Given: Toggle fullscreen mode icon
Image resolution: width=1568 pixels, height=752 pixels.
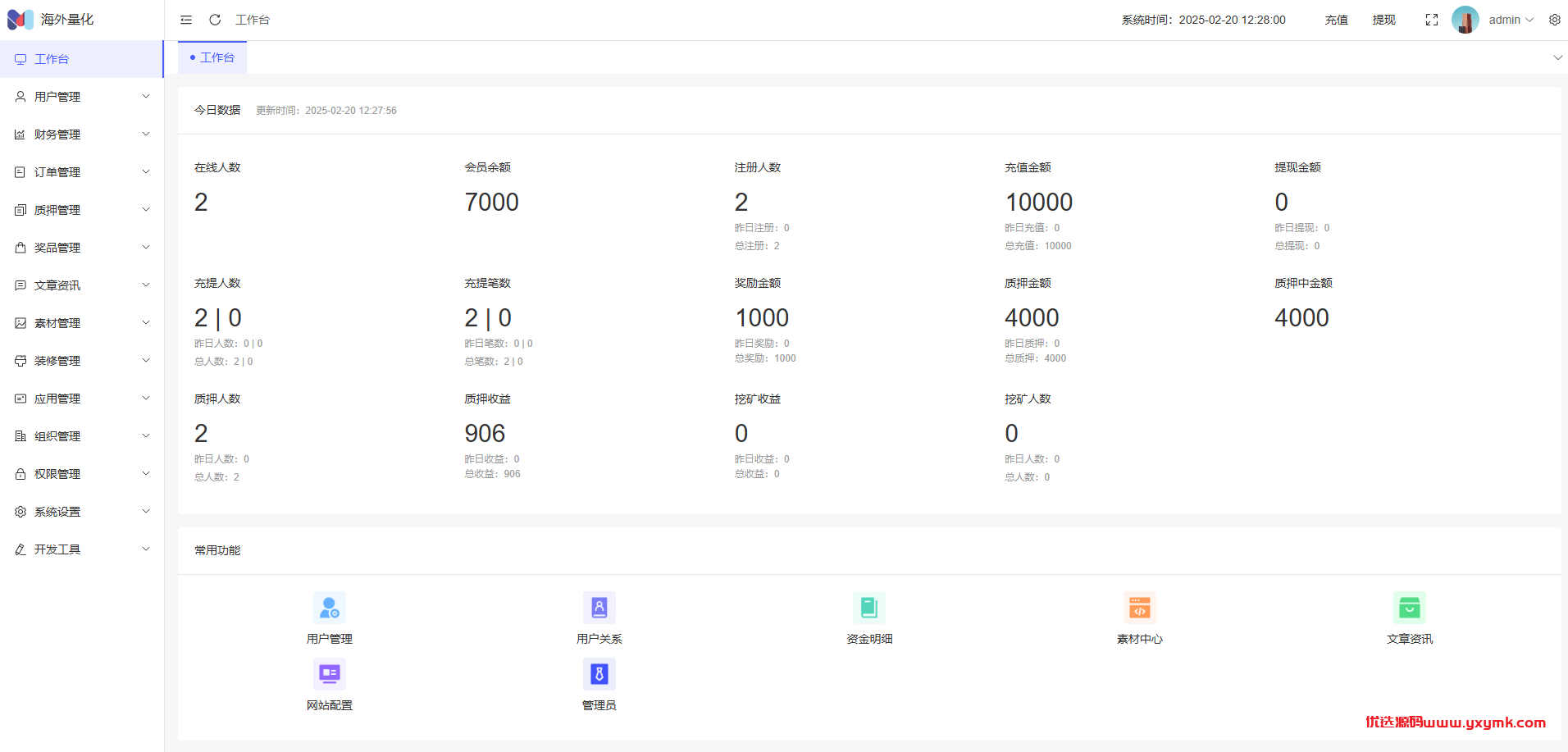Looking at the screenshot, I should click(x=1432, y=20).
